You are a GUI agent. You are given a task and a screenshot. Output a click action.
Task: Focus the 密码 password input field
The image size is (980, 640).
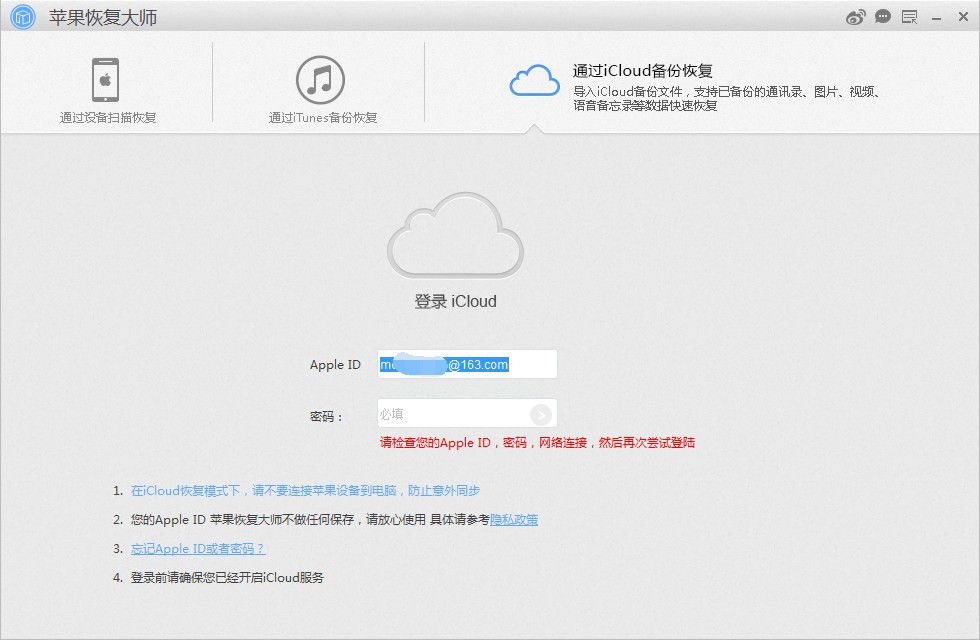click(452, 414)
